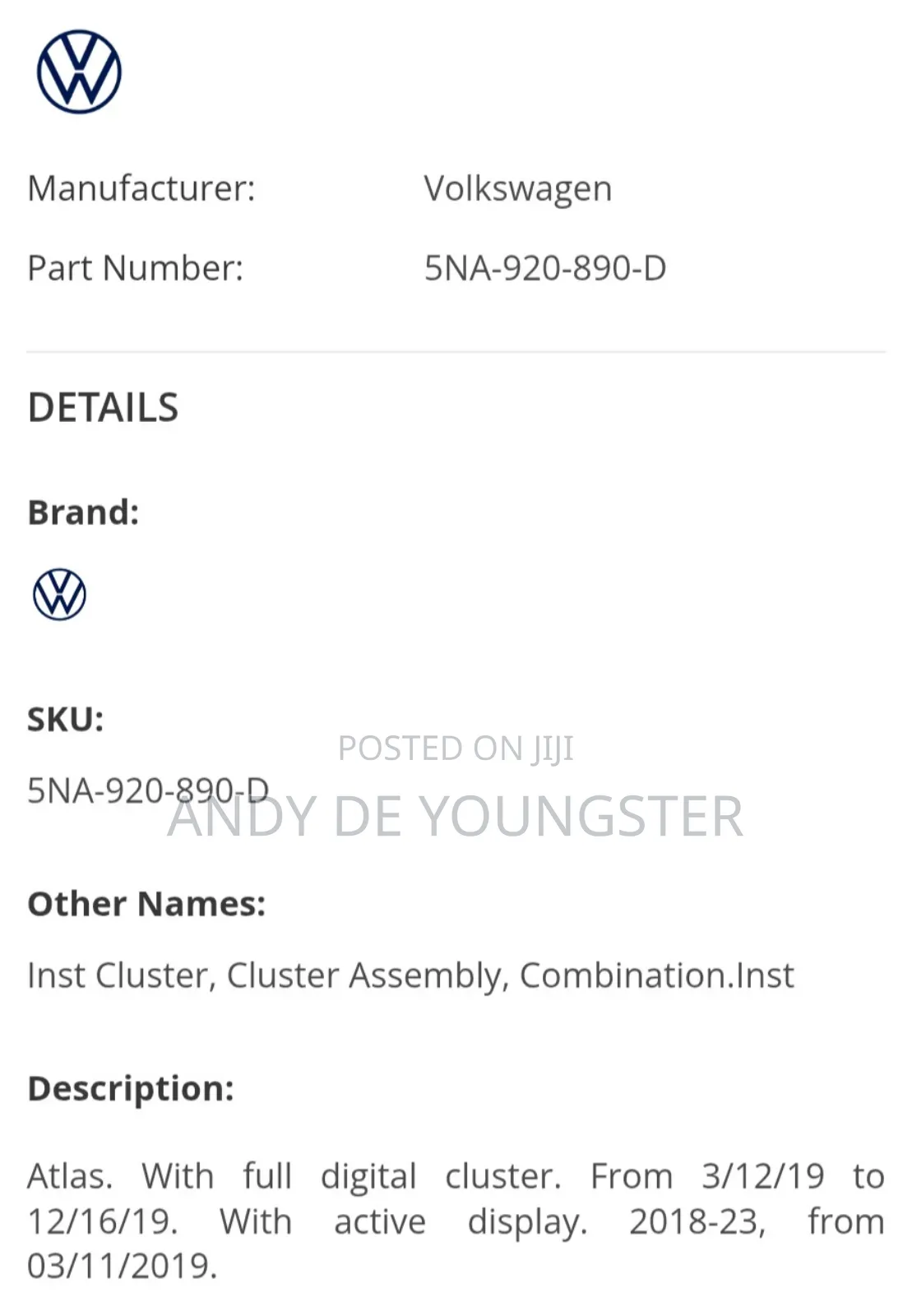Select the Manufacturer label

(x=141, y=188)
